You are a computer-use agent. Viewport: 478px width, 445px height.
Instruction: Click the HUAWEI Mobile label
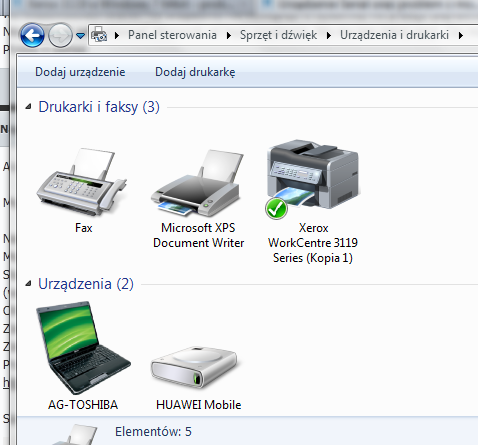click(199, 405)
